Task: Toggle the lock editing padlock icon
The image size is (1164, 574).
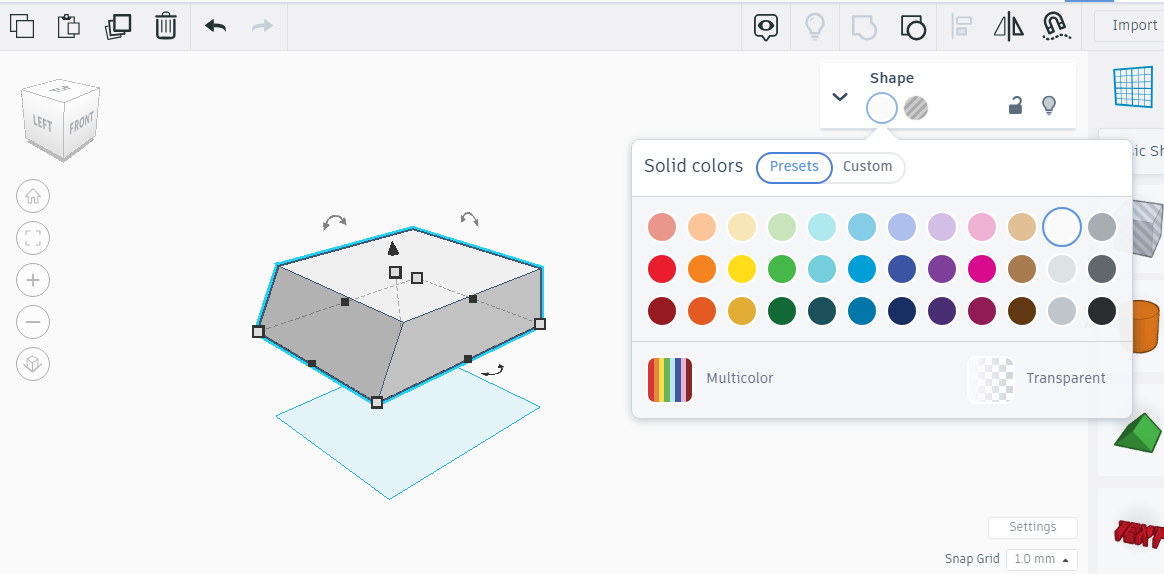Action: [1016, 105]
